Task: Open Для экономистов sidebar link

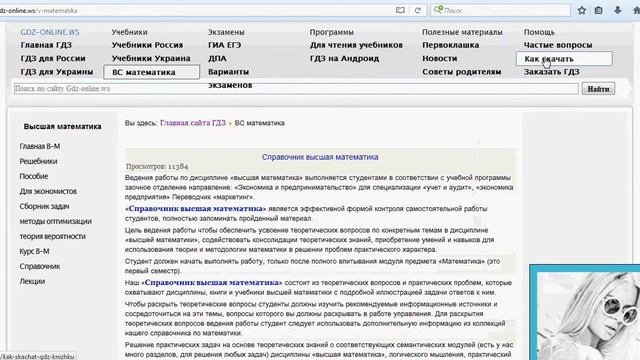Action: click(x=48, y=191)
